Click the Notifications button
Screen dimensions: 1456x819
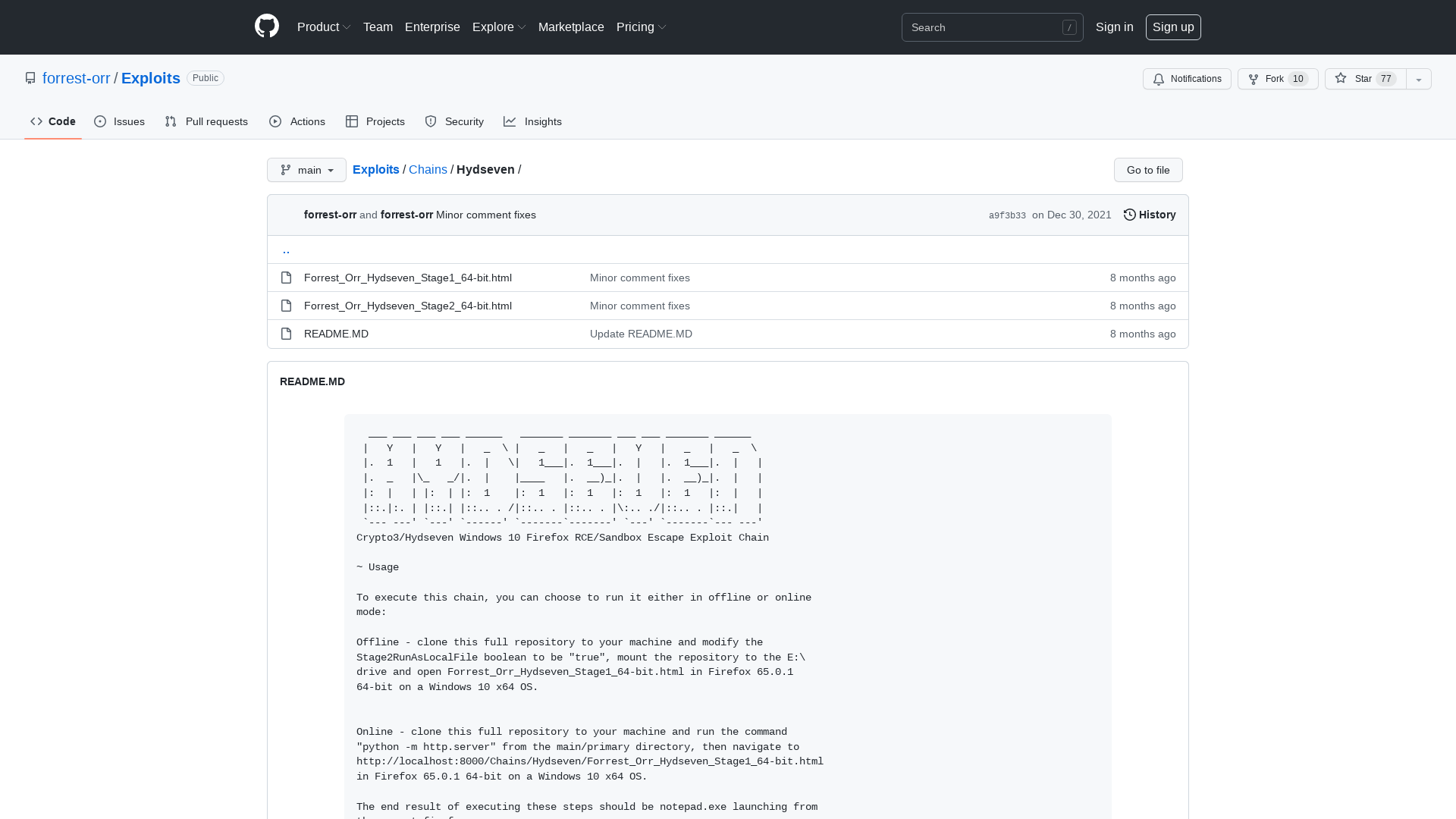(x=1187, y=79)
